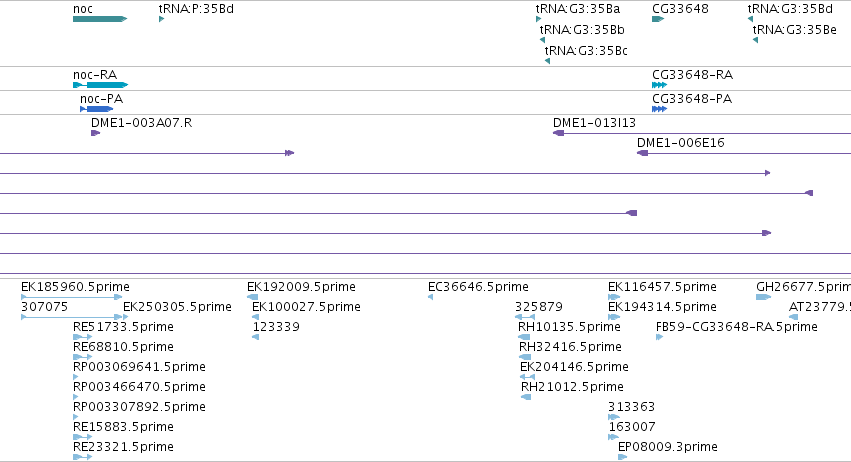Click the 123339 feature label
851x462 pixels.
click(276, 327)
